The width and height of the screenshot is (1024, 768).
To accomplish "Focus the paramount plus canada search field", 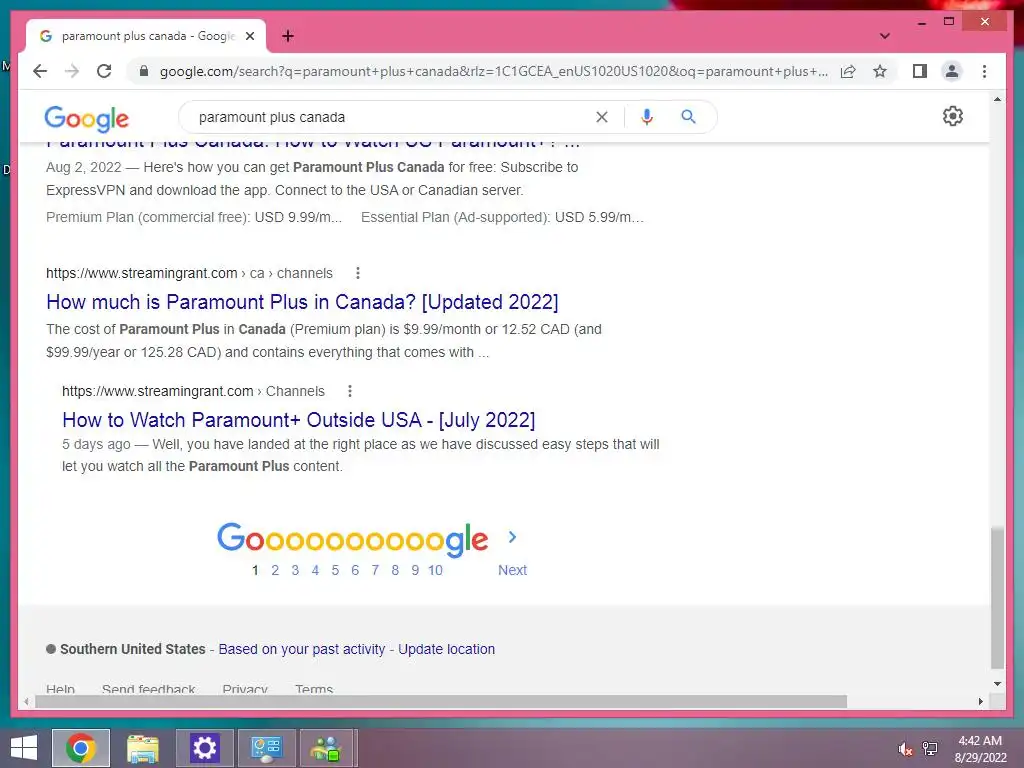I will coord(392,117).
